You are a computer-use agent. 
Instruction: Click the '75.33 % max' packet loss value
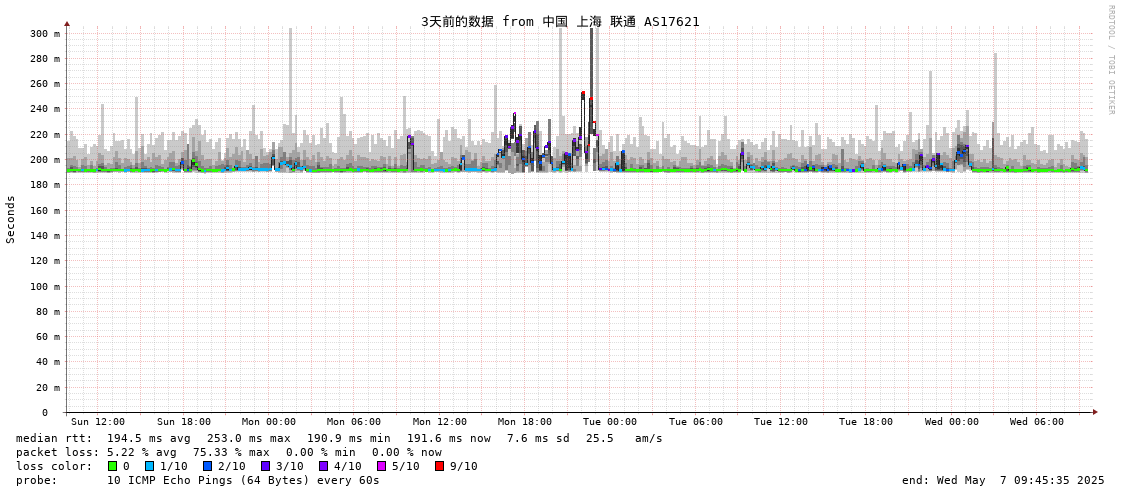click(x=232, y=453)
